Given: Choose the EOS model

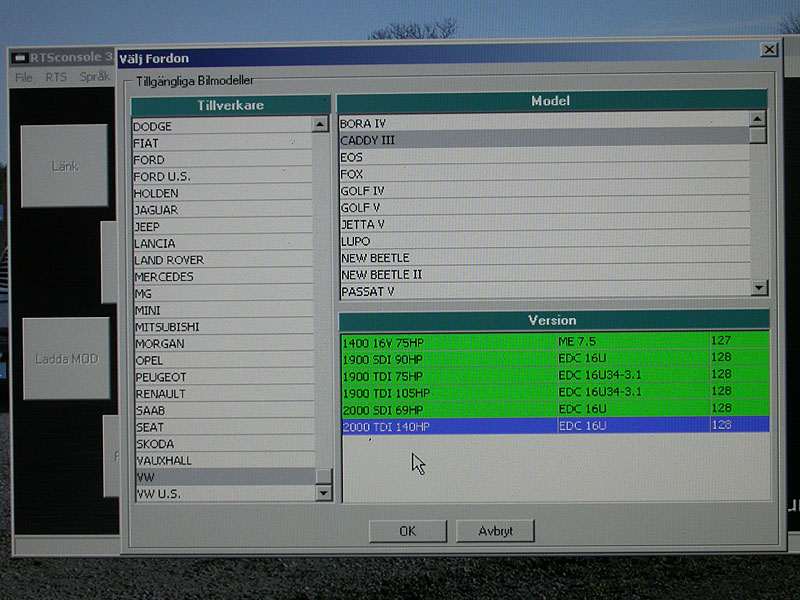Looking at the screenshot, I should [544, 157].
